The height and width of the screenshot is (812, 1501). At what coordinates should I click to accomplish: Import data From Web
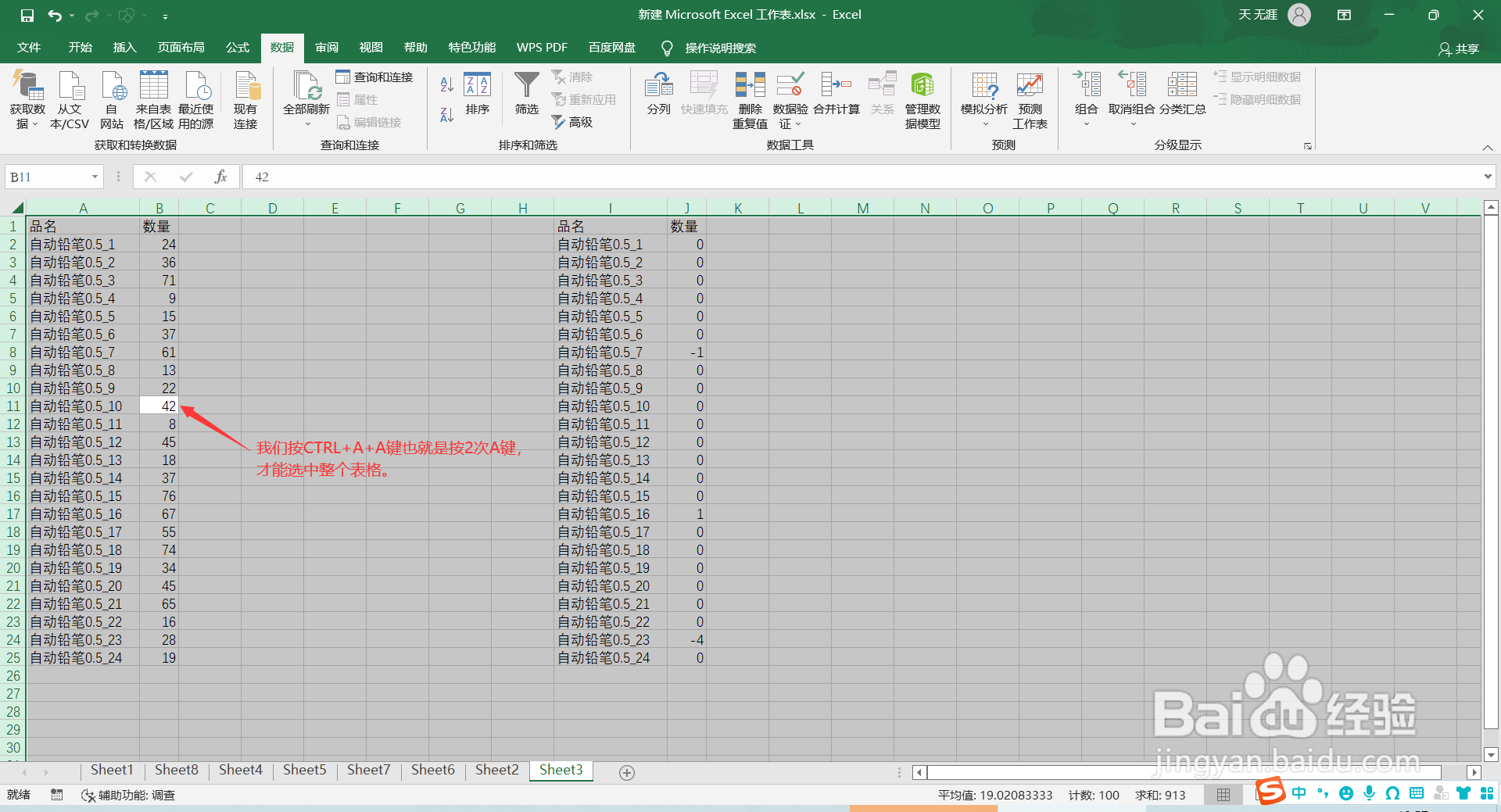[112, 100]
